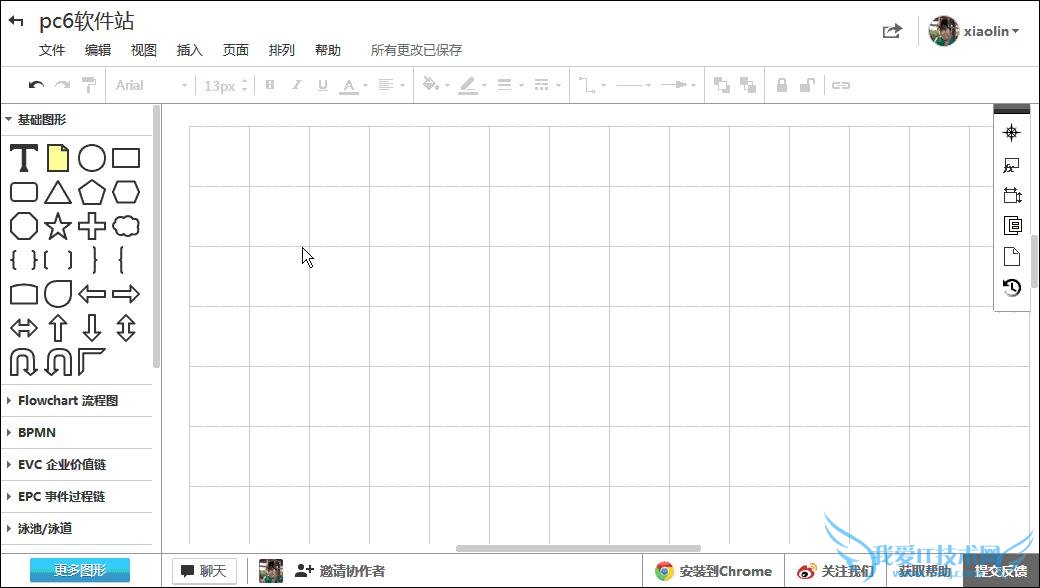
Task: Select the left arrow shape
Action: point(92,294)
